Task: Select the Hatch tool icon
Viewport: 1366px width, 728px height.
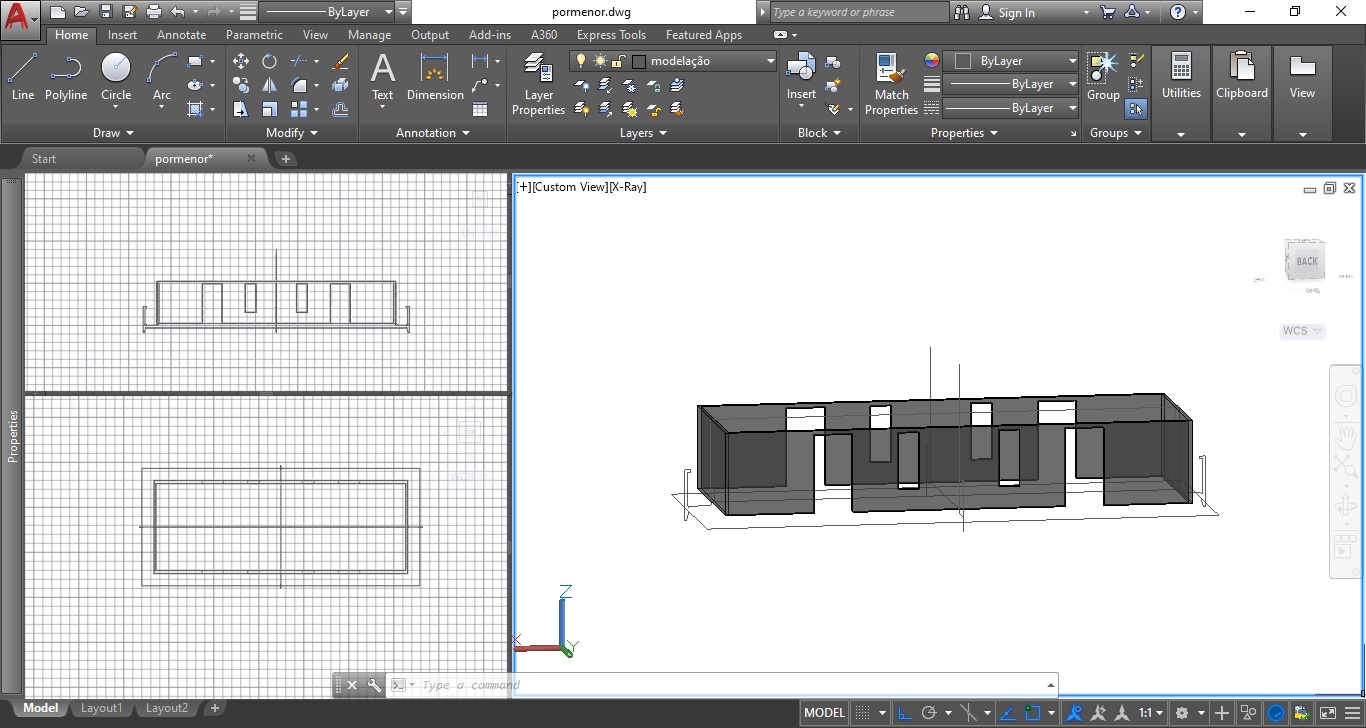Action: pyautogui.click(x=194, y=109)
